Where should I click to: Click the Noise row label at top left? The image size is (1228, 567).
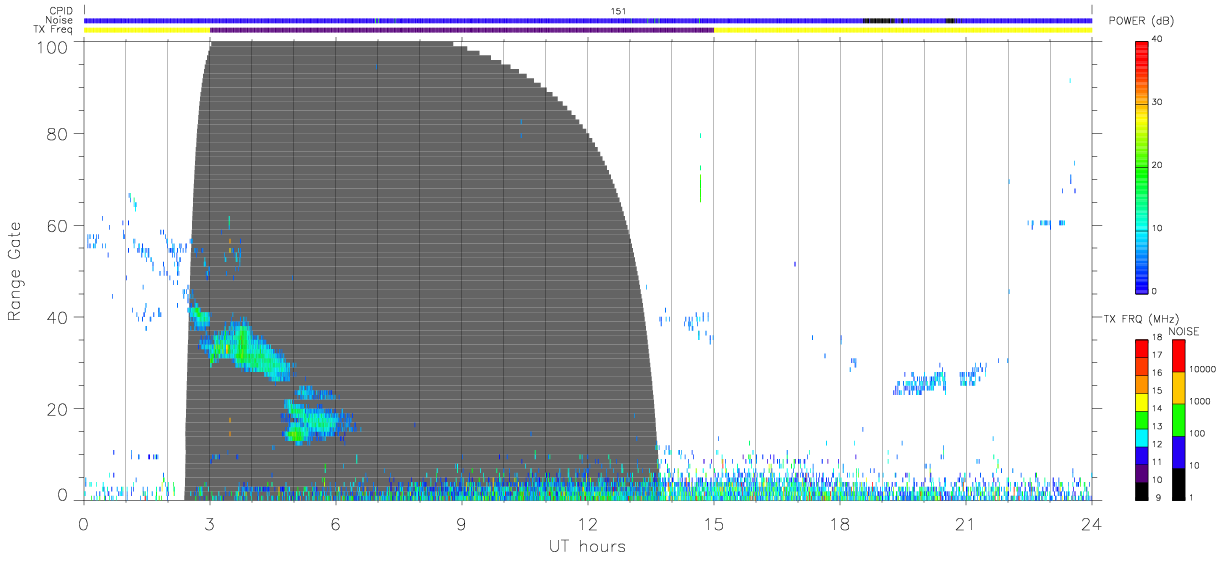[61, 20]
